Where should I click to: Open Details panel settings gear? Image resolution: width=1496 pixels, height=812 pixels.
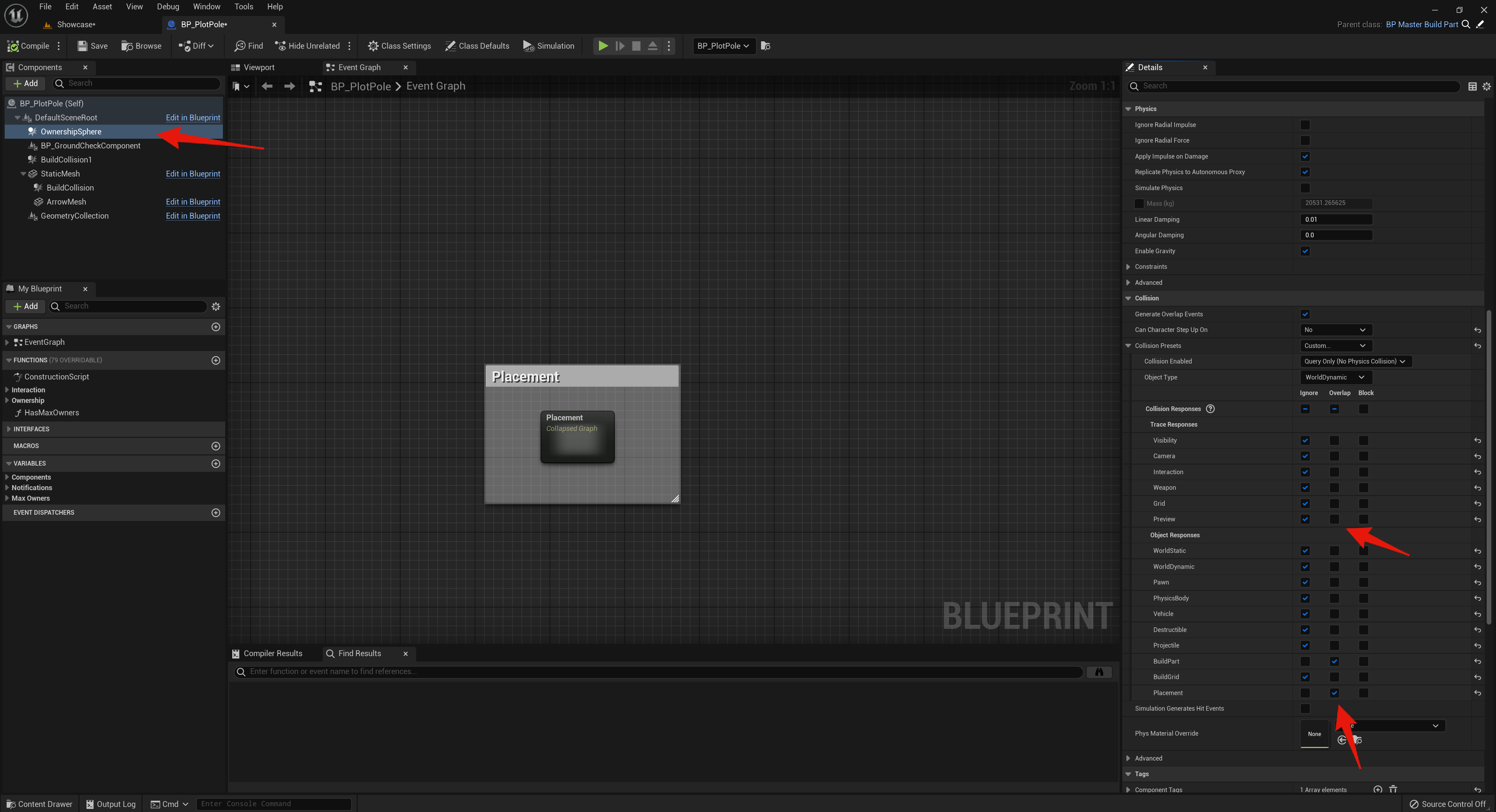coord(1486,86)
